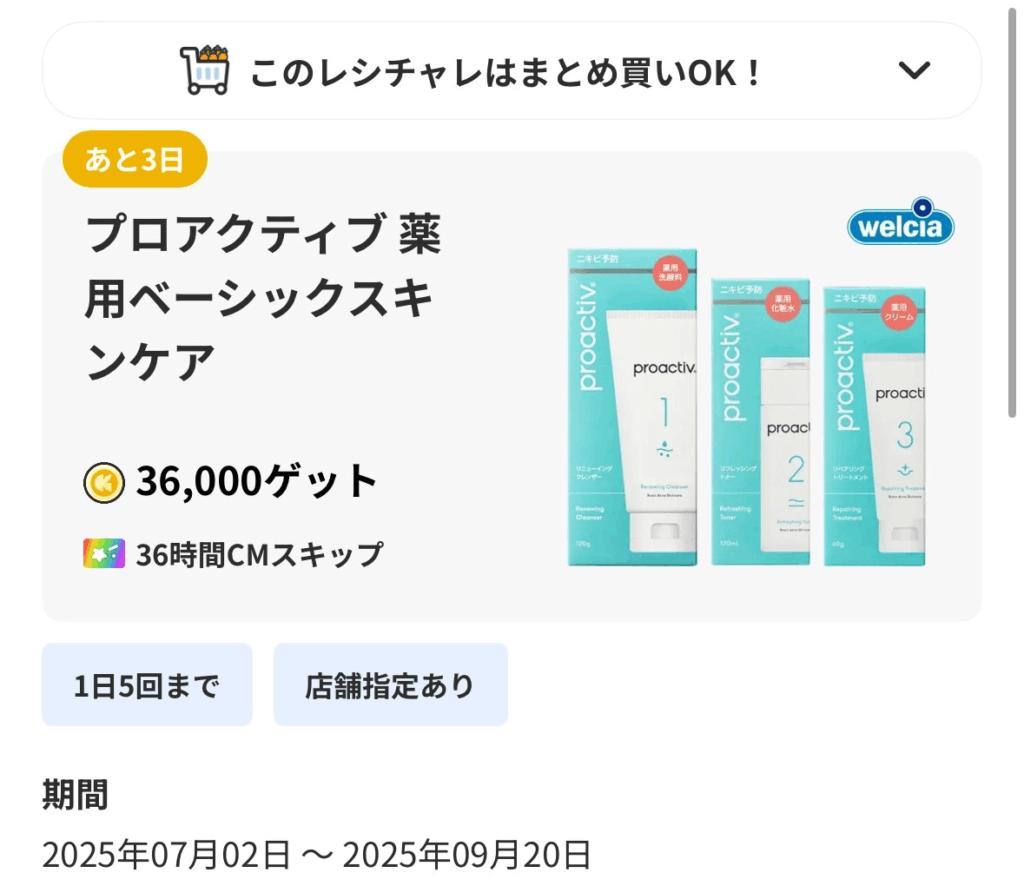
Task: Click the rainbow CM skip ticket icon
Action: pos(104,554)
